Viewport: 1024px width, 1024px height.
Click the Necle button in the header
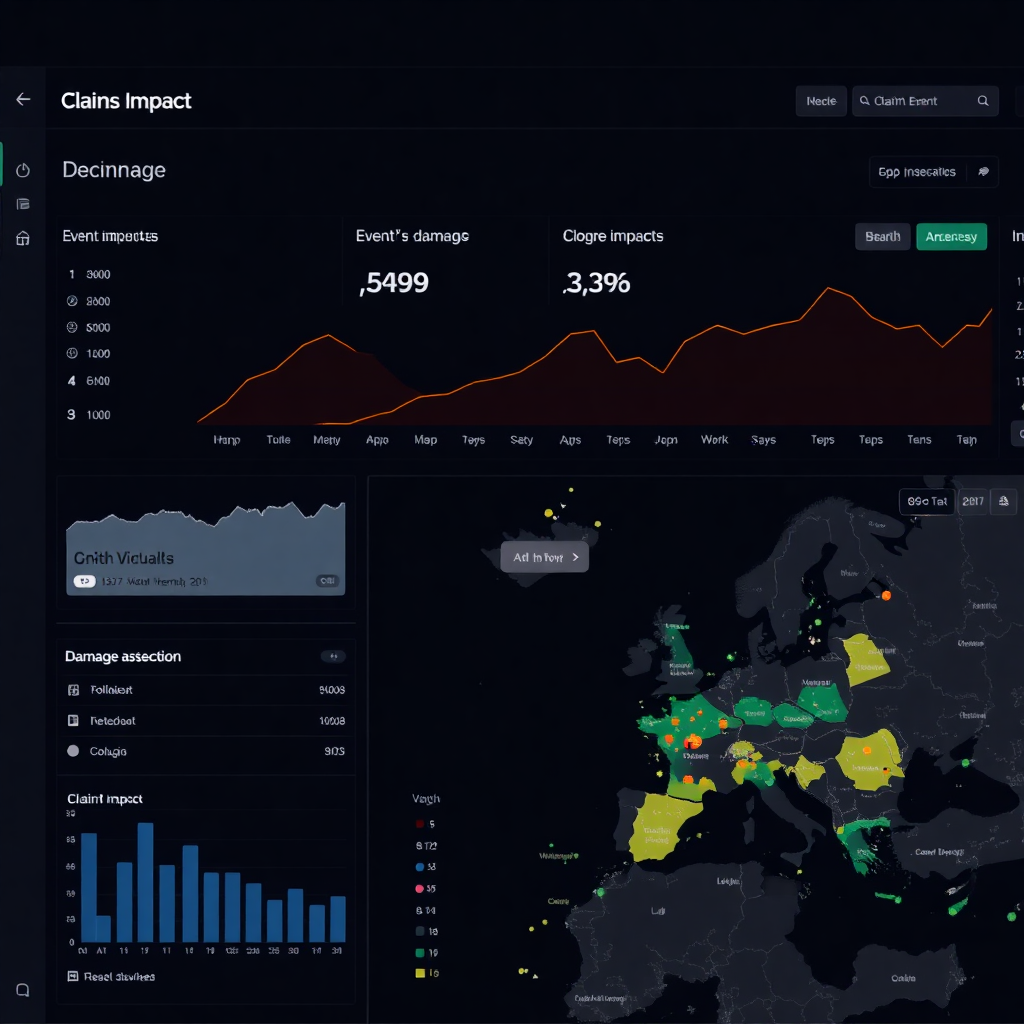tap(820, 101)
